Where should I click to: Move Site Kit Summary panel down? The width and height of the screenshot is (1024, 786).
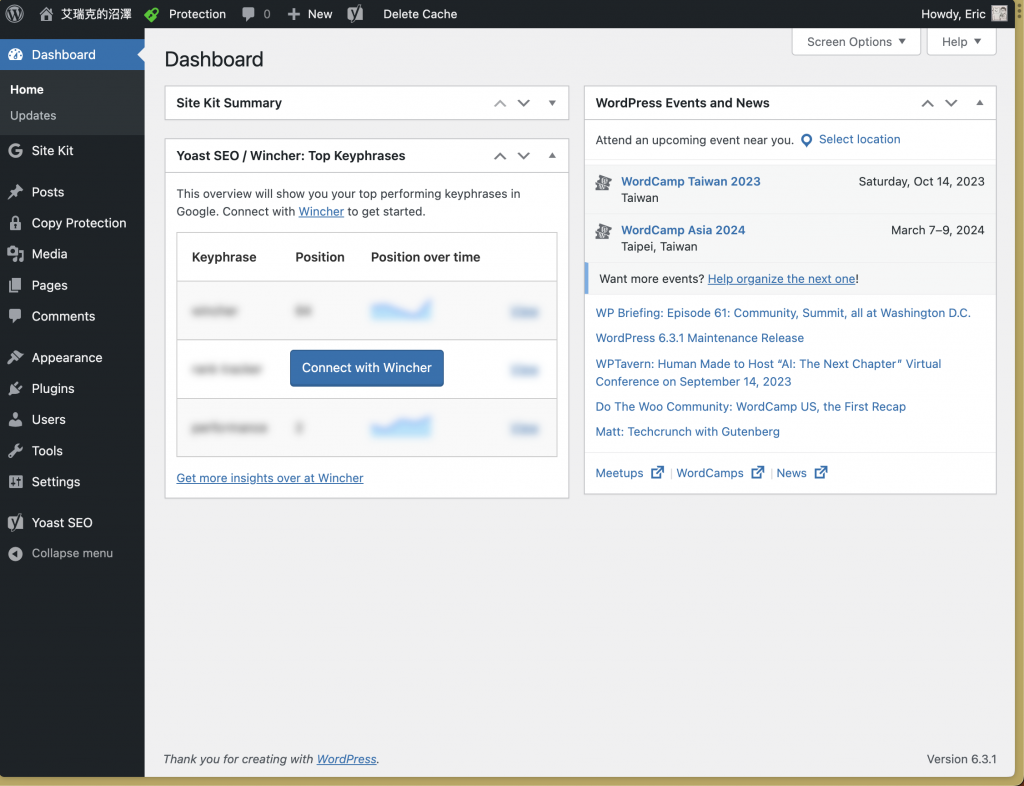pos(524,103)
